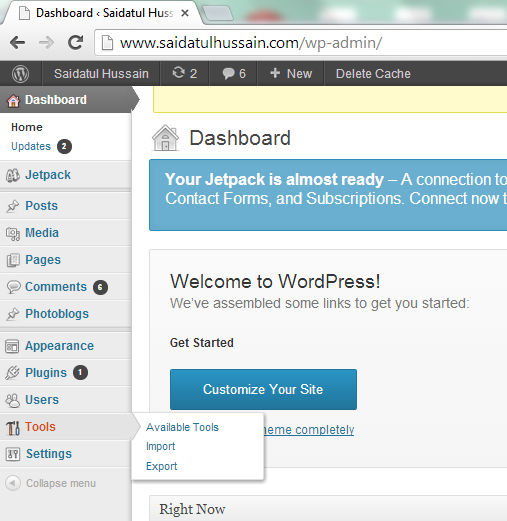Click the Tools icon in sidebar
Image resolution: width=507 pixels, height=521 pixels.
pyautogui.click(x=13, y=428)
